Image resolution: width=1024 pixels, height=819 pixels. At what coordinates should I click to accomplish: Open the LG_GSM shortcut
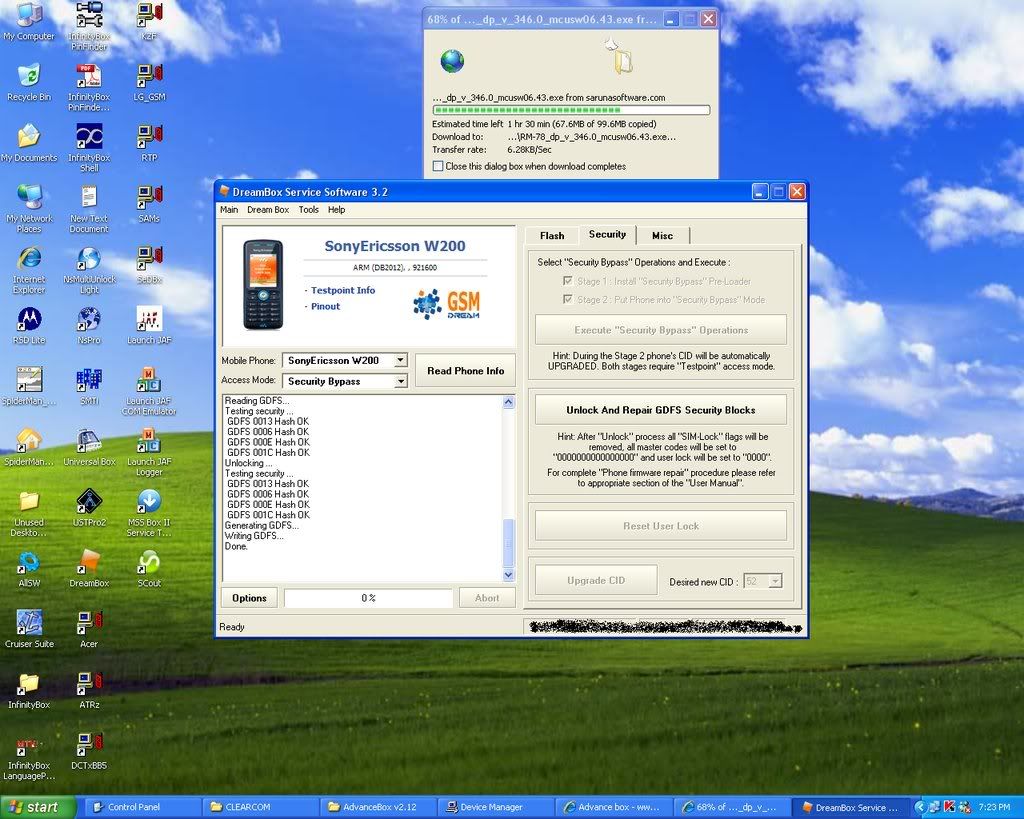click(x=150, y=82)
